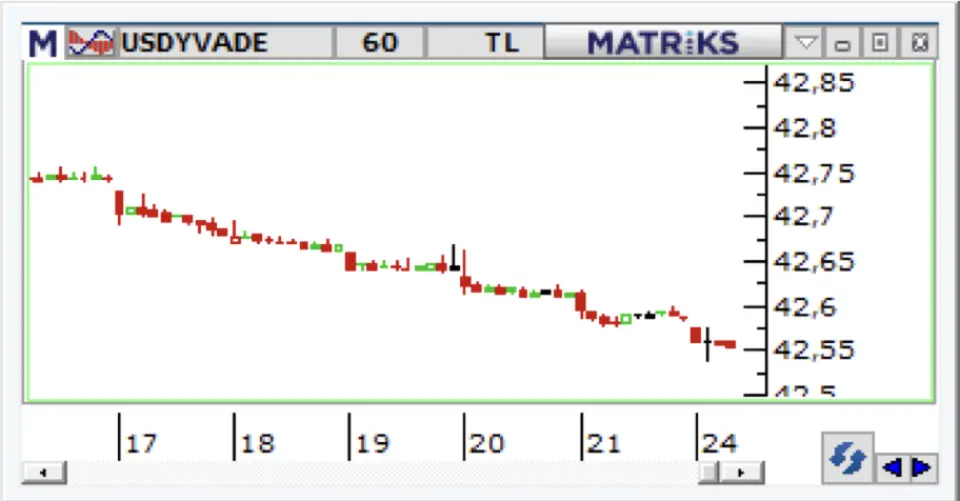Change the TL currency selector
The width and height of the screenshot is (960, 501).
502,43
